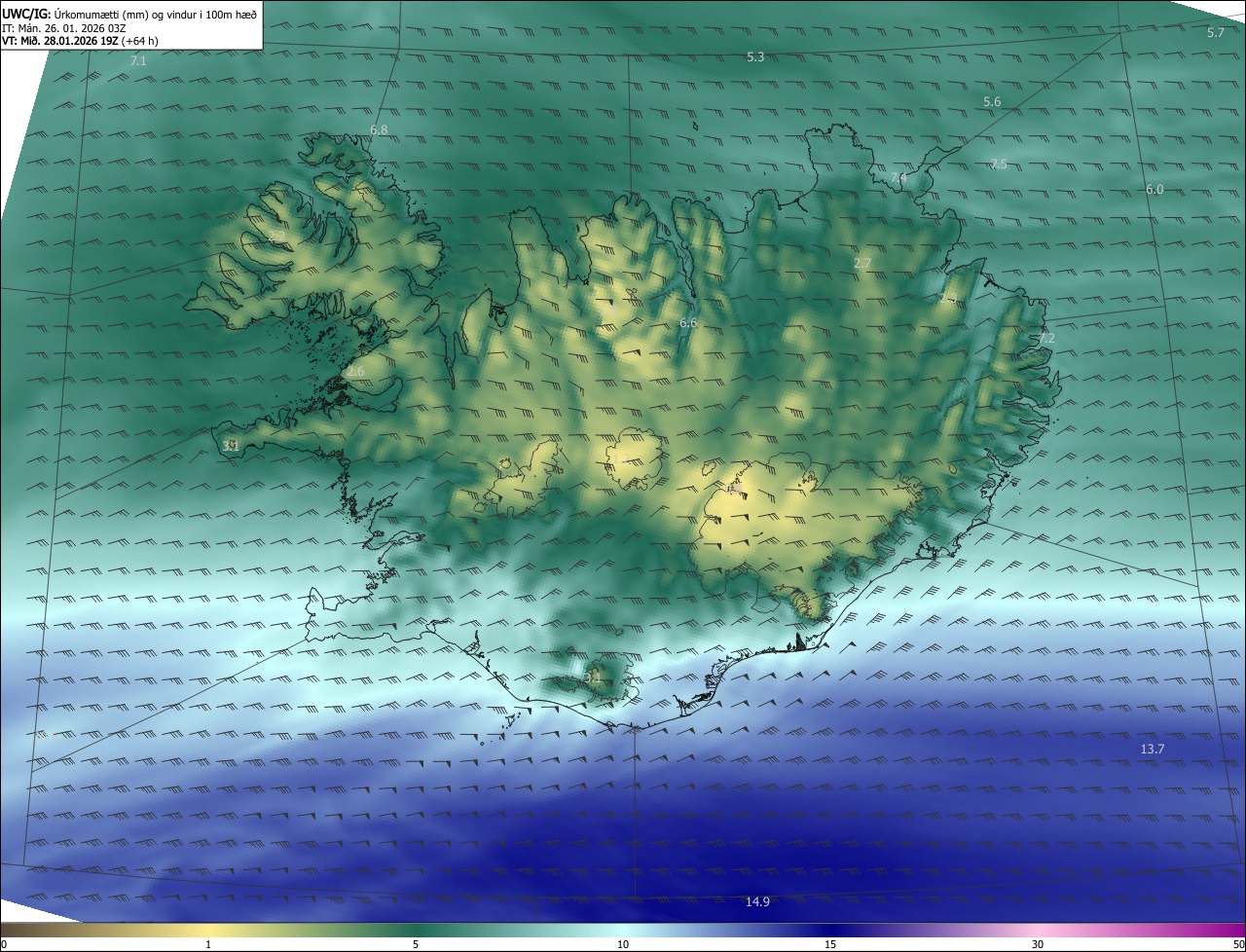Click the 2.7 value label
This screenshot has width=1246, height=952.
(862, 263)
